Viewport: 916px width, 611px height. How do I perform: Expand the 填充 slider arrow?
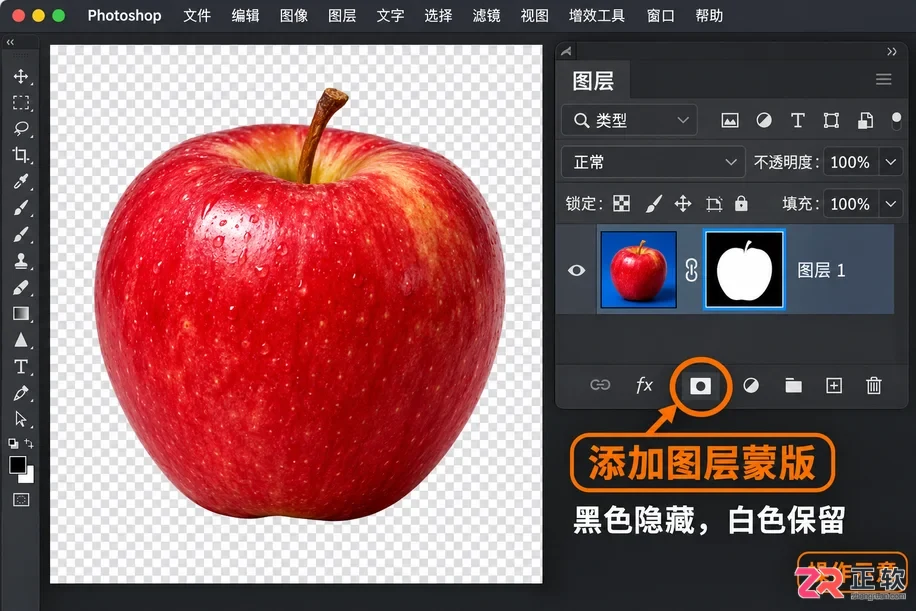[x=891, y=204]
